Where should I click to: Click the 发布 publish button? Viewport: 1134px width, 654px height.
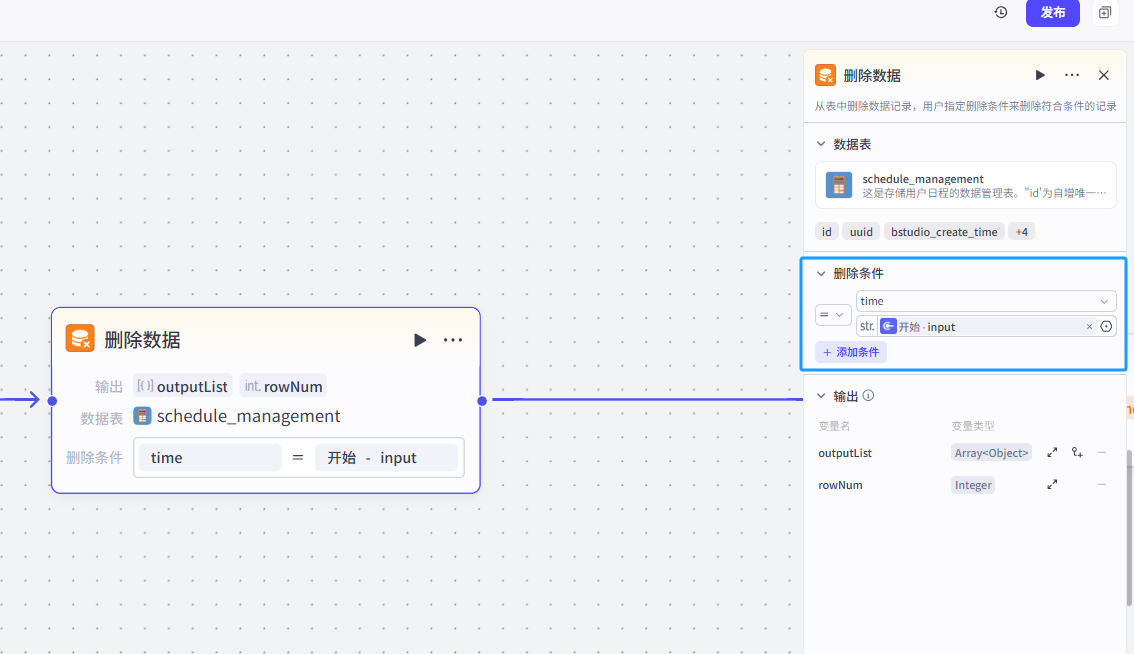pos(1052,12)
